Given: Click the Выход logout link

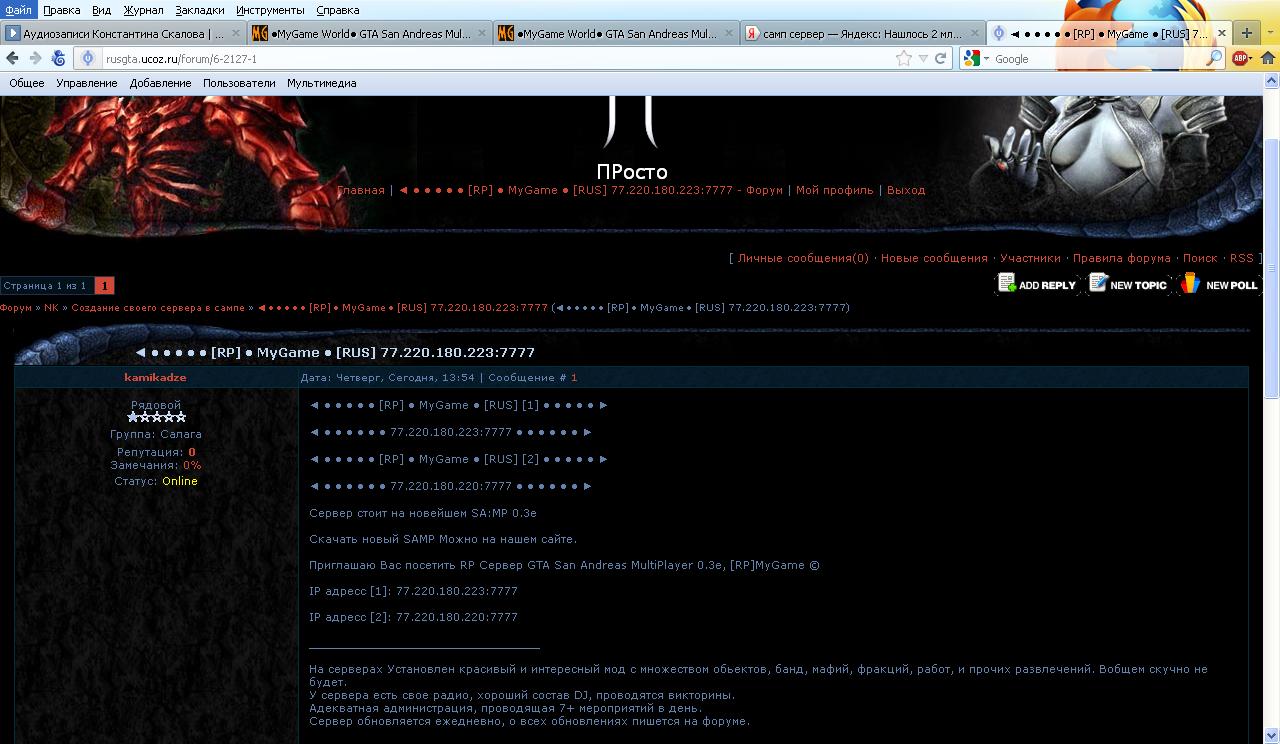Looking at the screenshot, I should (906, 190).
